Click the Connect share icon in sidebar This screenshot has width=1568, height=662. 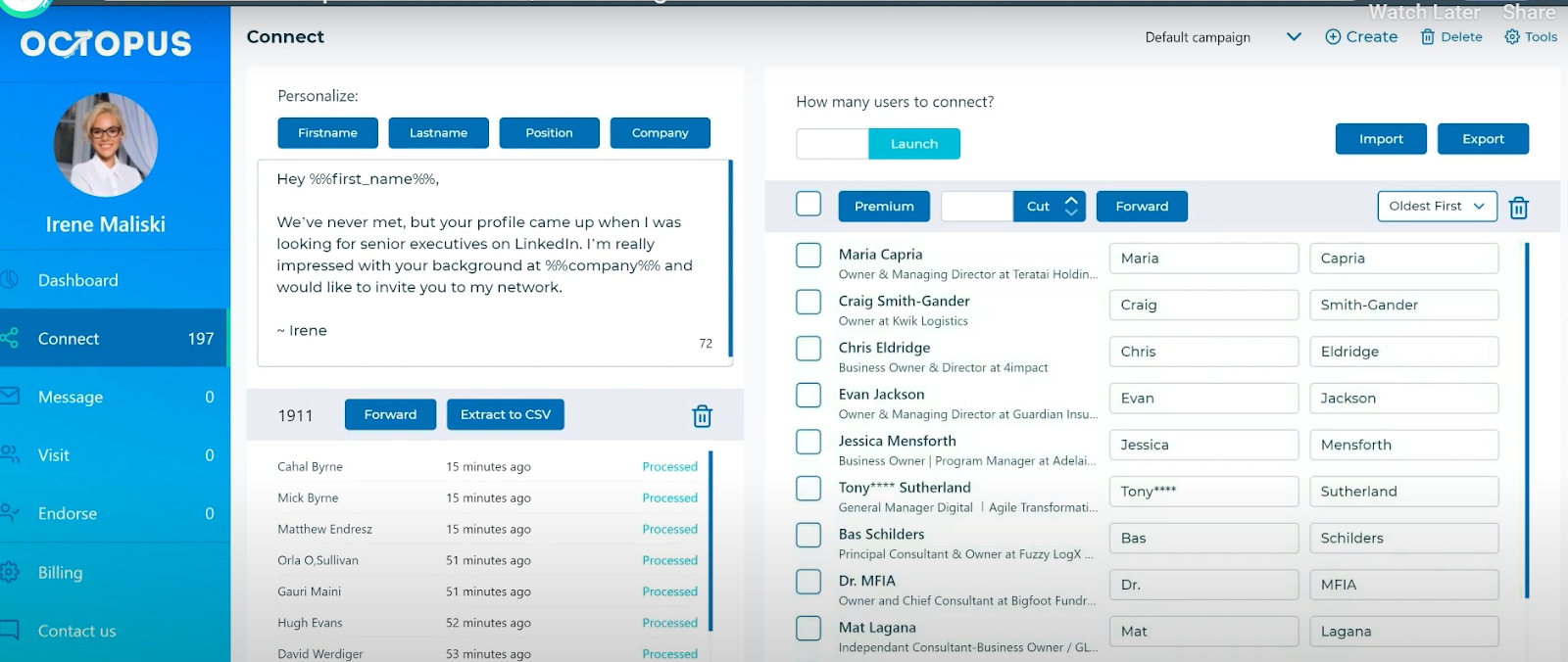pyautogui.click(x=10, y=339)
